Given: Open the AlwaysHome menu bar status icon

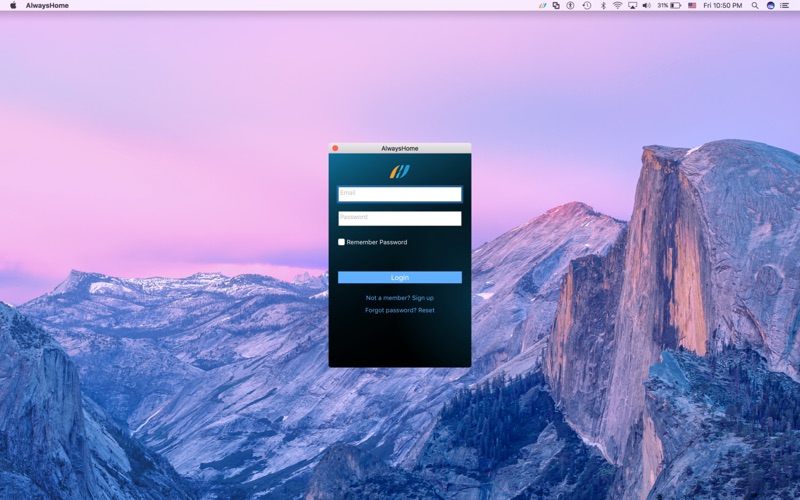Looking at the screenshot, I should 542,6.
